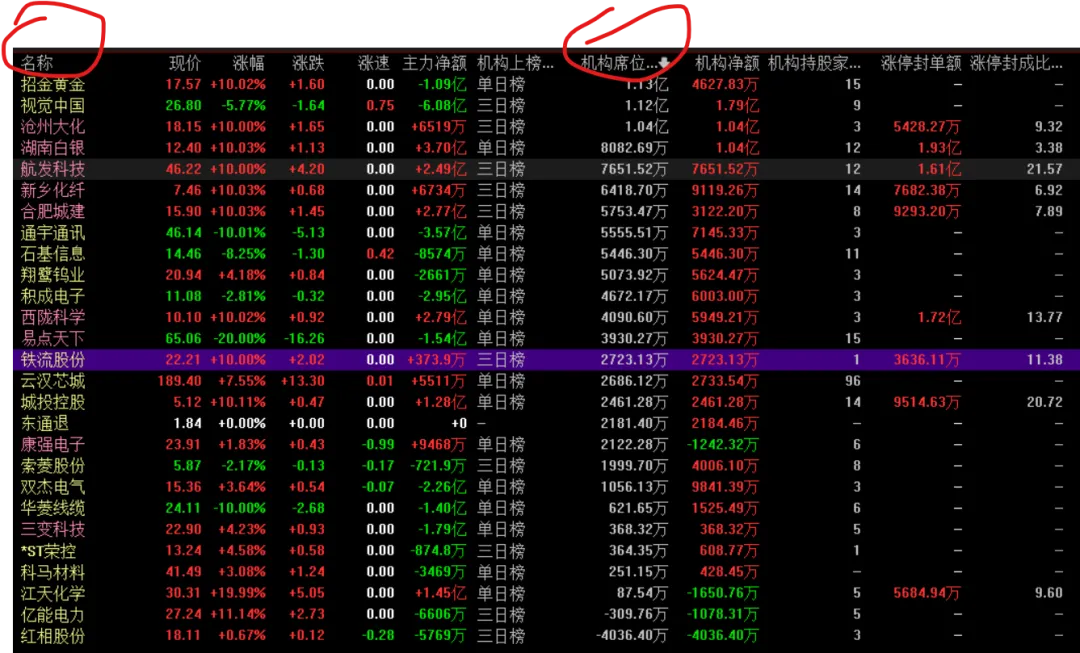
Task: Select the 航发科技 stock row
Action: point(546,169)
